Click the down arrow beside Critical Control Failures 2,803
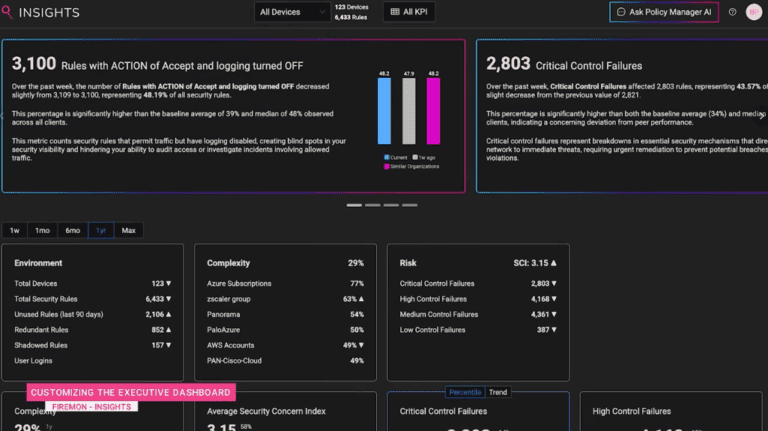Image resolution: width=768 pixels, height=431 pixels. coord(553,284)
